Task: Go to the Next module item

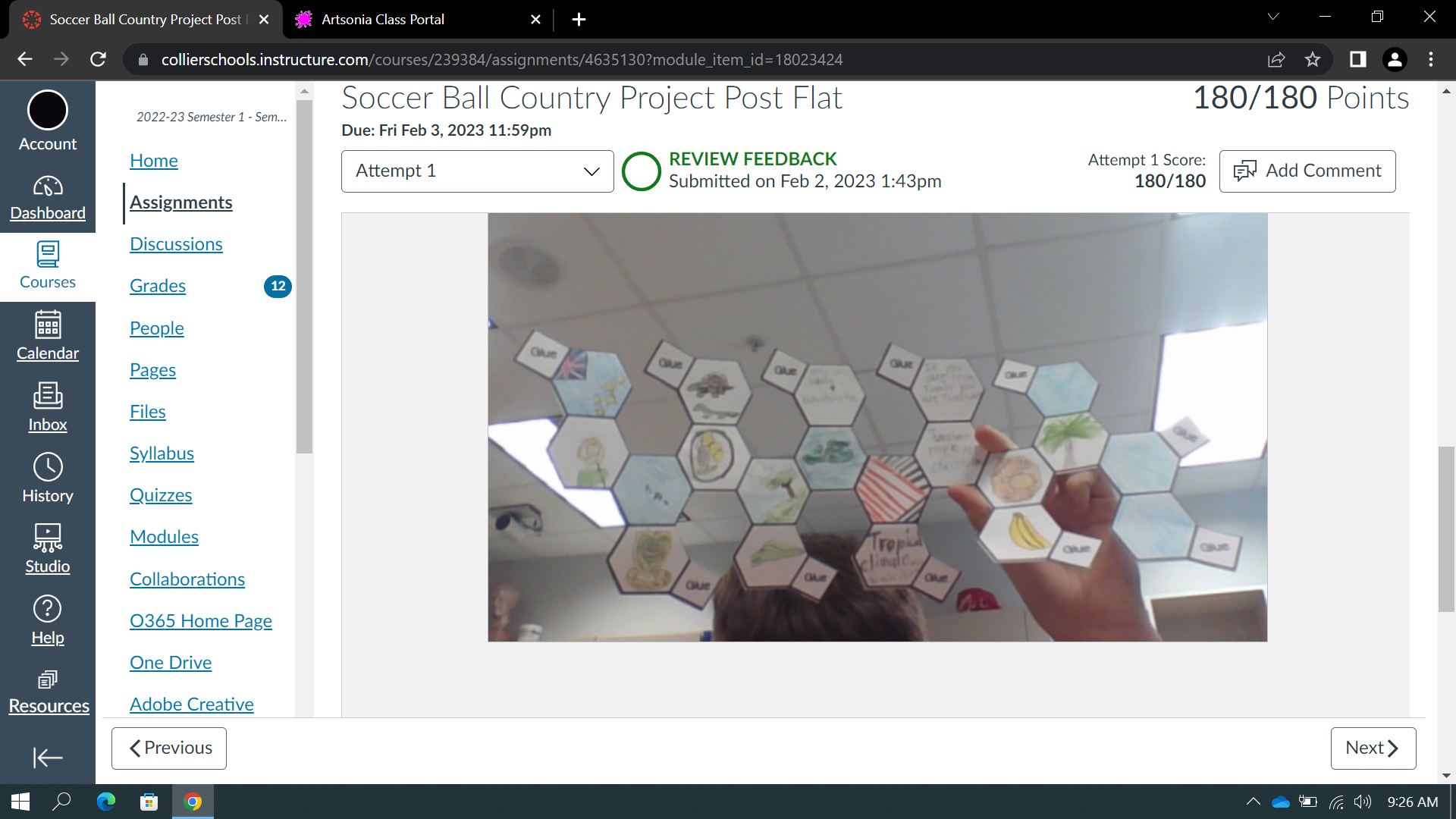Action: (1373, 748)
